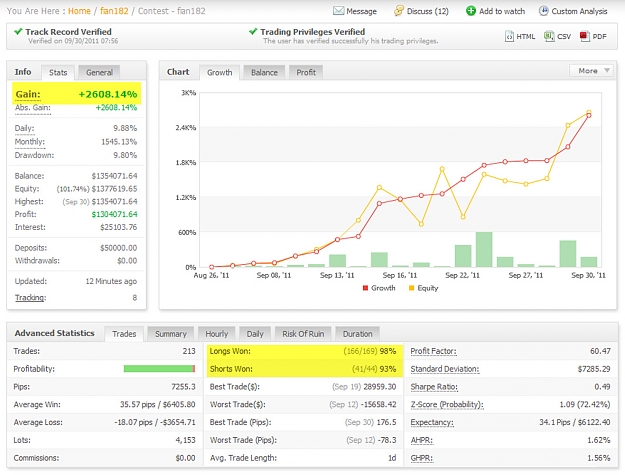
Task: Select the Growth chart tab
Action: (x=220, y=73)
